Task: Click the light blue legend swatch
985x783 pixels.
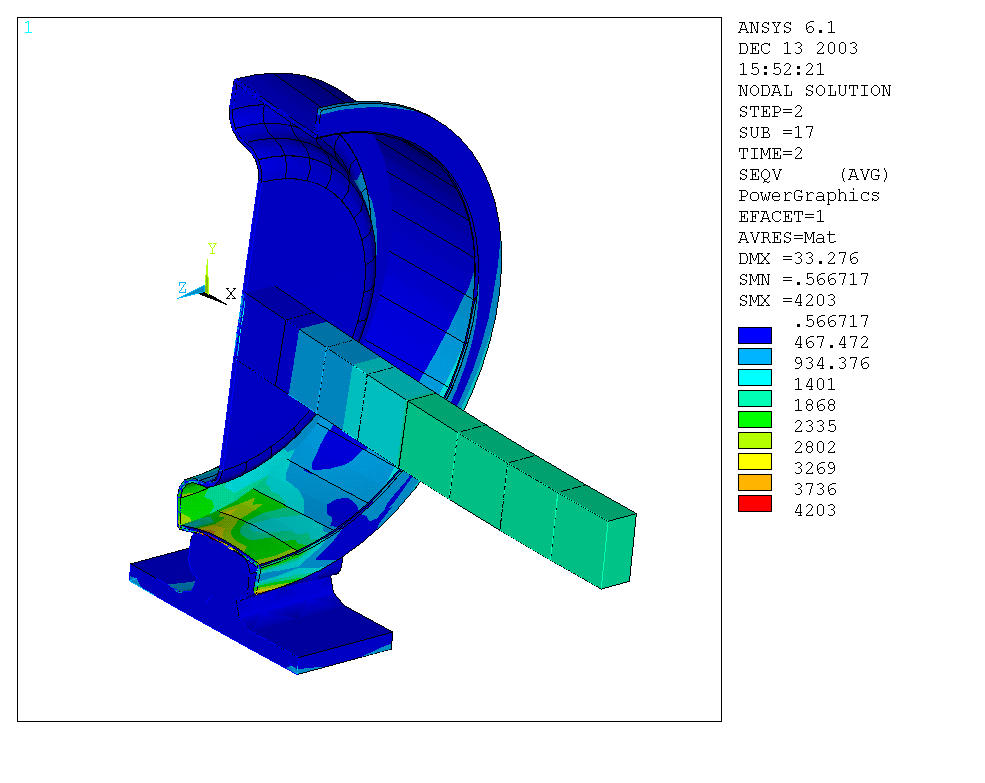Action: coord(754,356)
